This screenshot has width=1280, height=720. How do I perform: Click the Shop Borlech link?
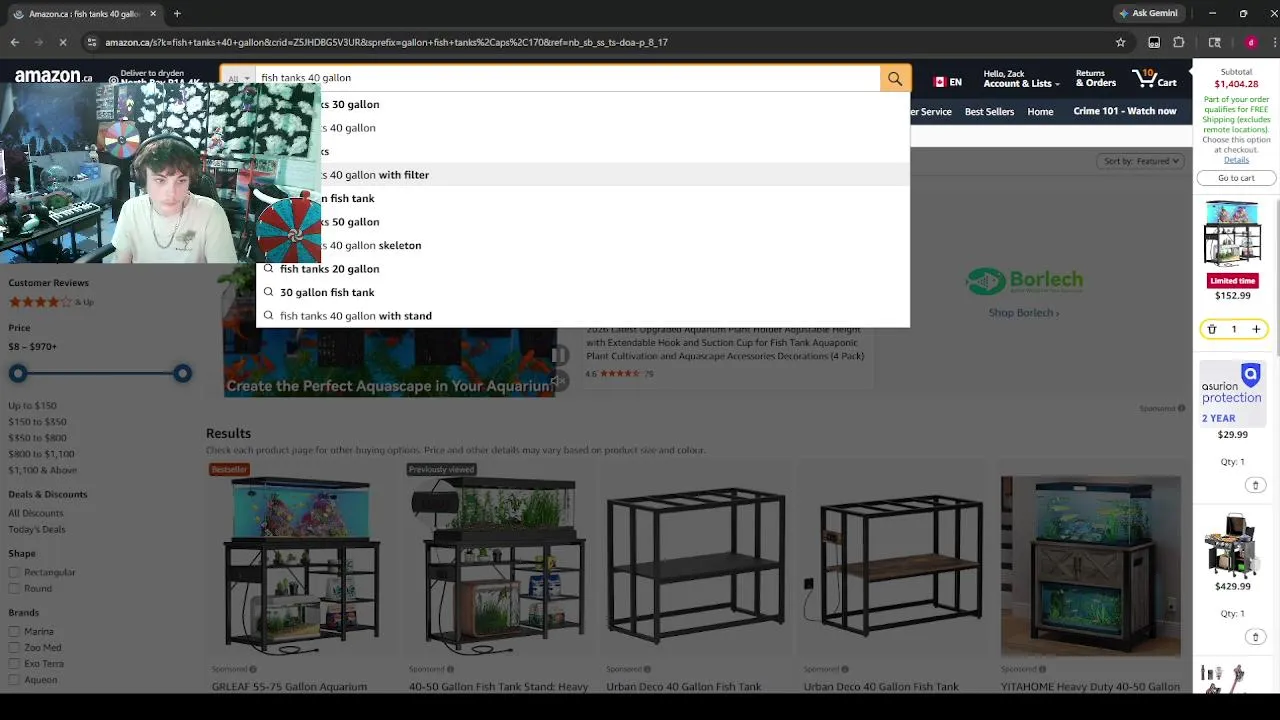tap(1023, 313)
